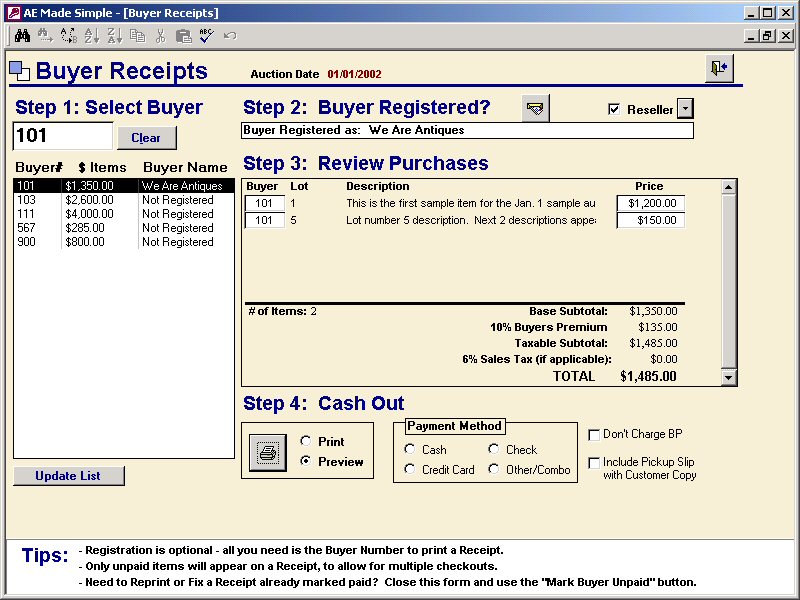Screen dimensions: 800x600
Task: Open the Find binoculars tool
Action: [22, 36]
